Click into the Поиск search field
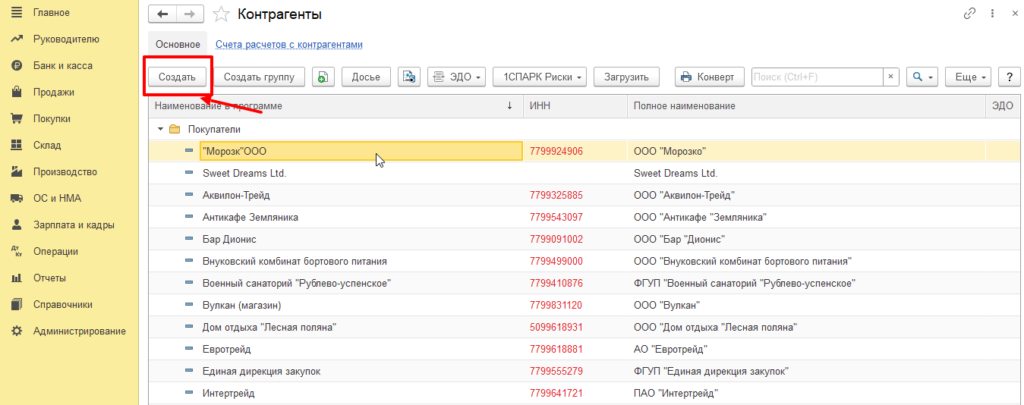1024x405 pixels. click(815, 77)
